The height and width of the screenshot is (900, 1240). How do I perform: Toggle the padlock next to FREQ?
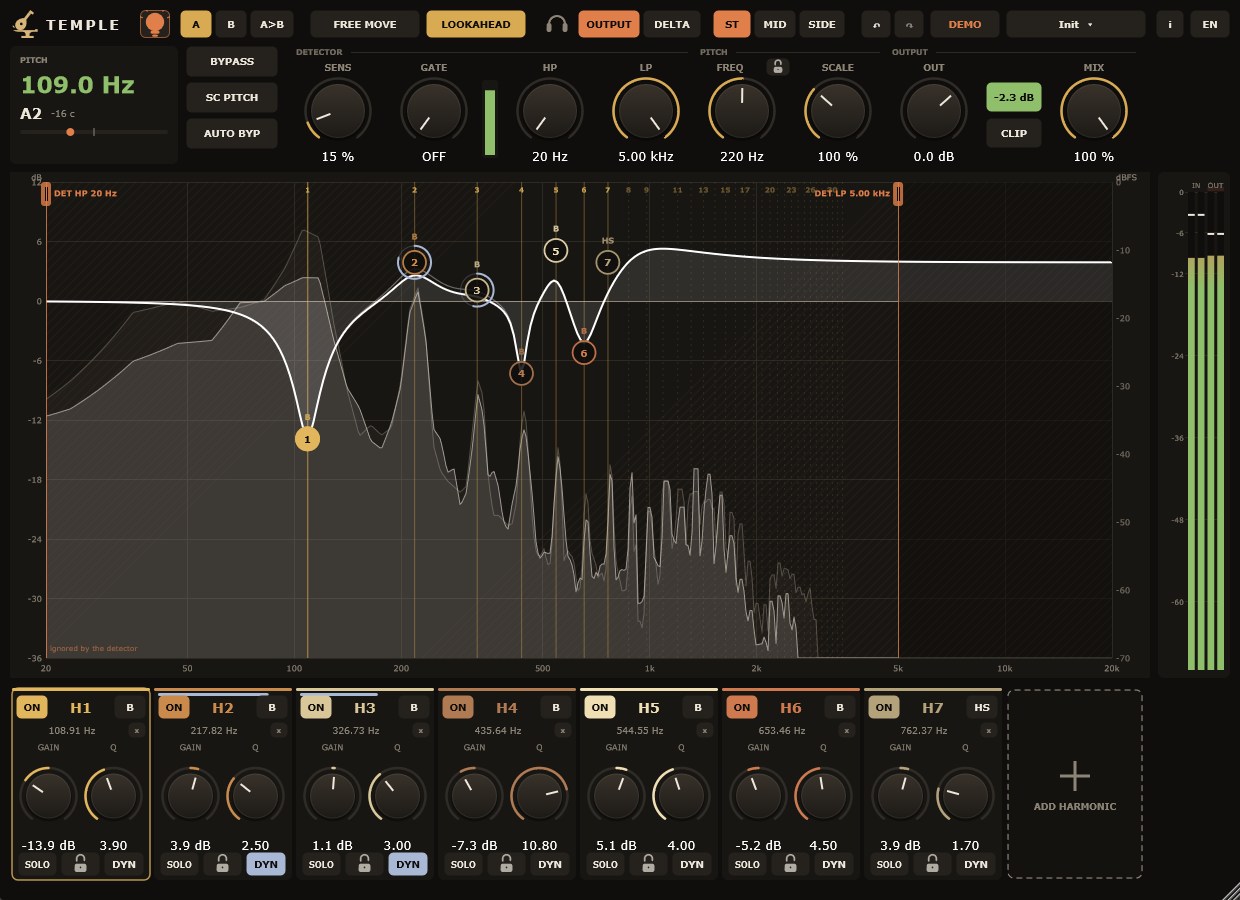pyautogui.click(x=777, y=67)
